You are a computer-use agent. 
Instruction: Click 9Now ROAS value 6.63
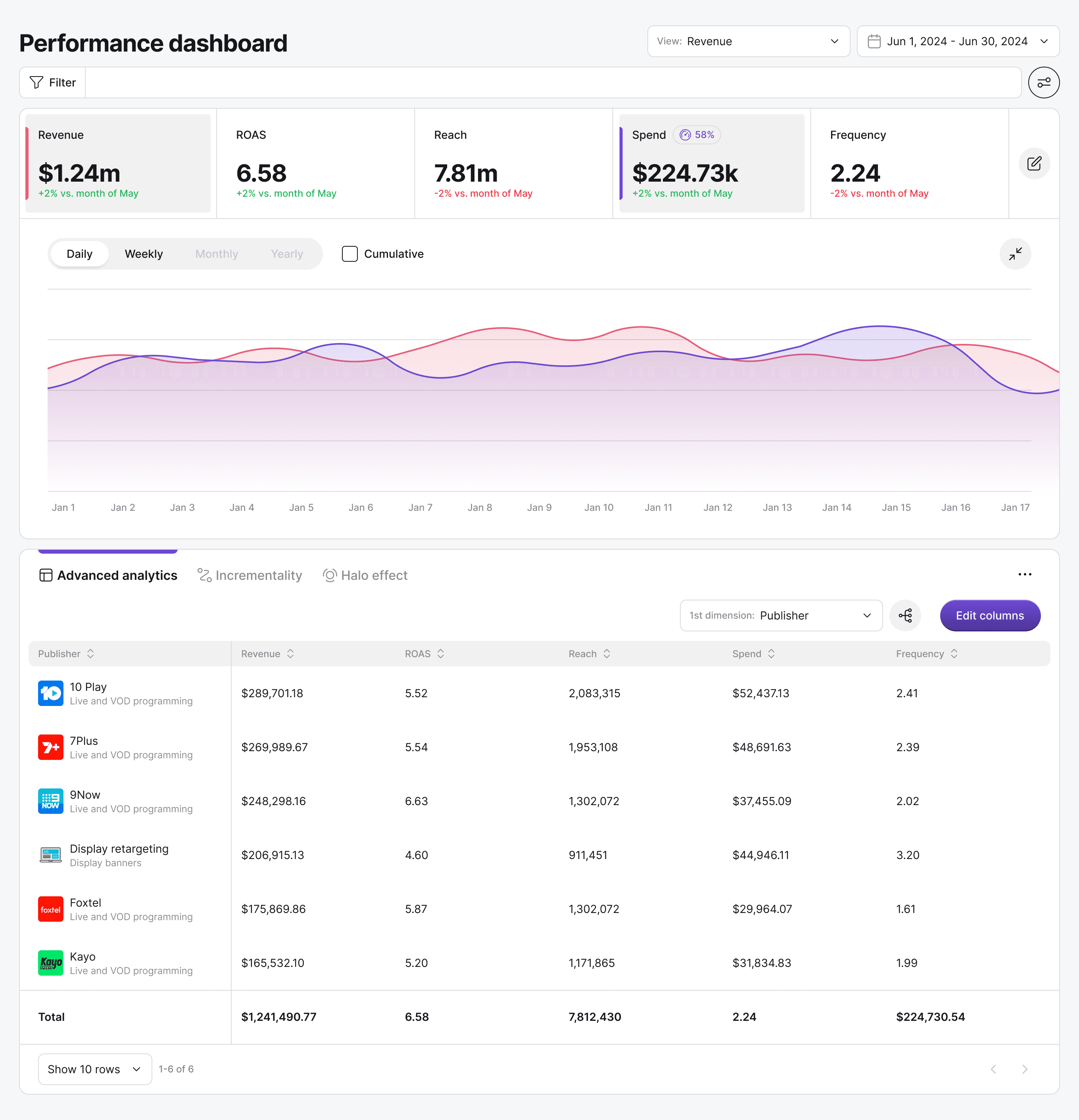pos(417,801)
